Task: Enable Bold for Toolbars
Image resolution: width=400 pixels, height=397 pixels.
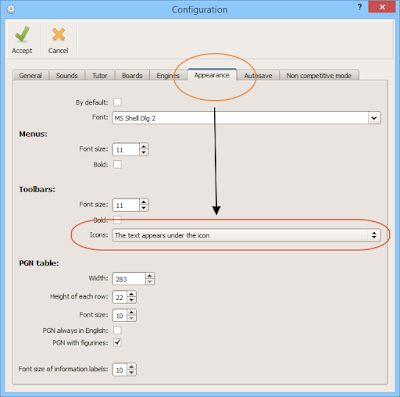Action: [x=117, y=220]
